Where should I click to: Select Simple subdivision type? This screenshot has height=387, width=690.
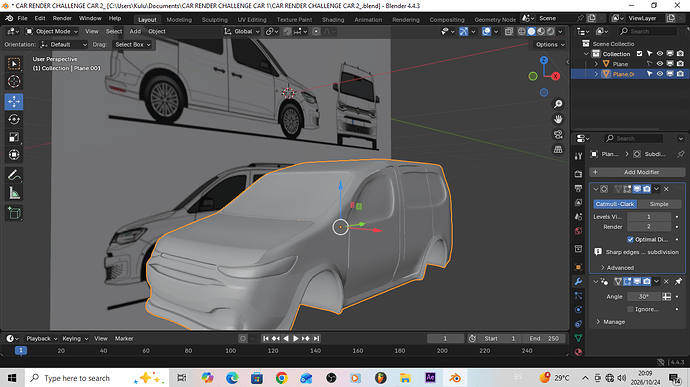click(659, 204)
